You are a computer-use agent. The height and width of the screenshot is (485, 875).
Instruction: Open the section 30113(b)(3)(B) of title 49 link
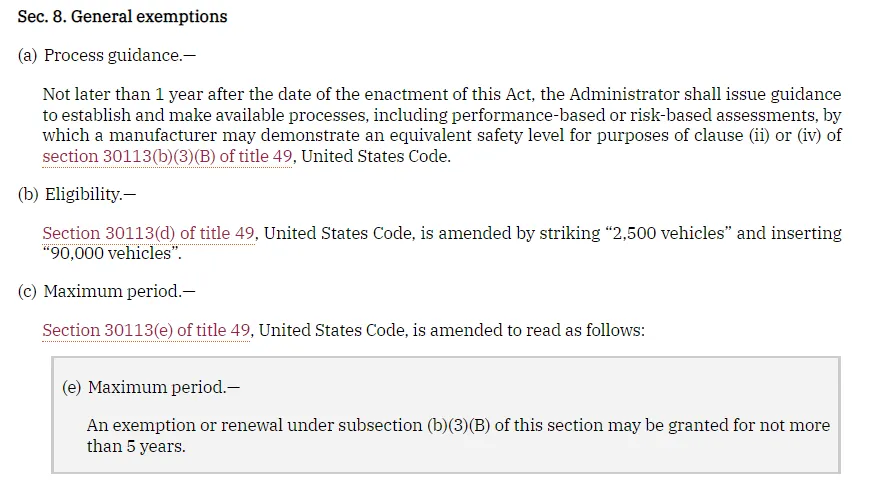pyautogui.click(x=167, y=157)
